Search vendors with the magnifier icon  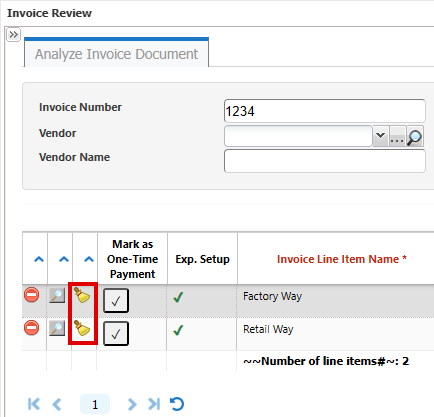pos(415,136)
